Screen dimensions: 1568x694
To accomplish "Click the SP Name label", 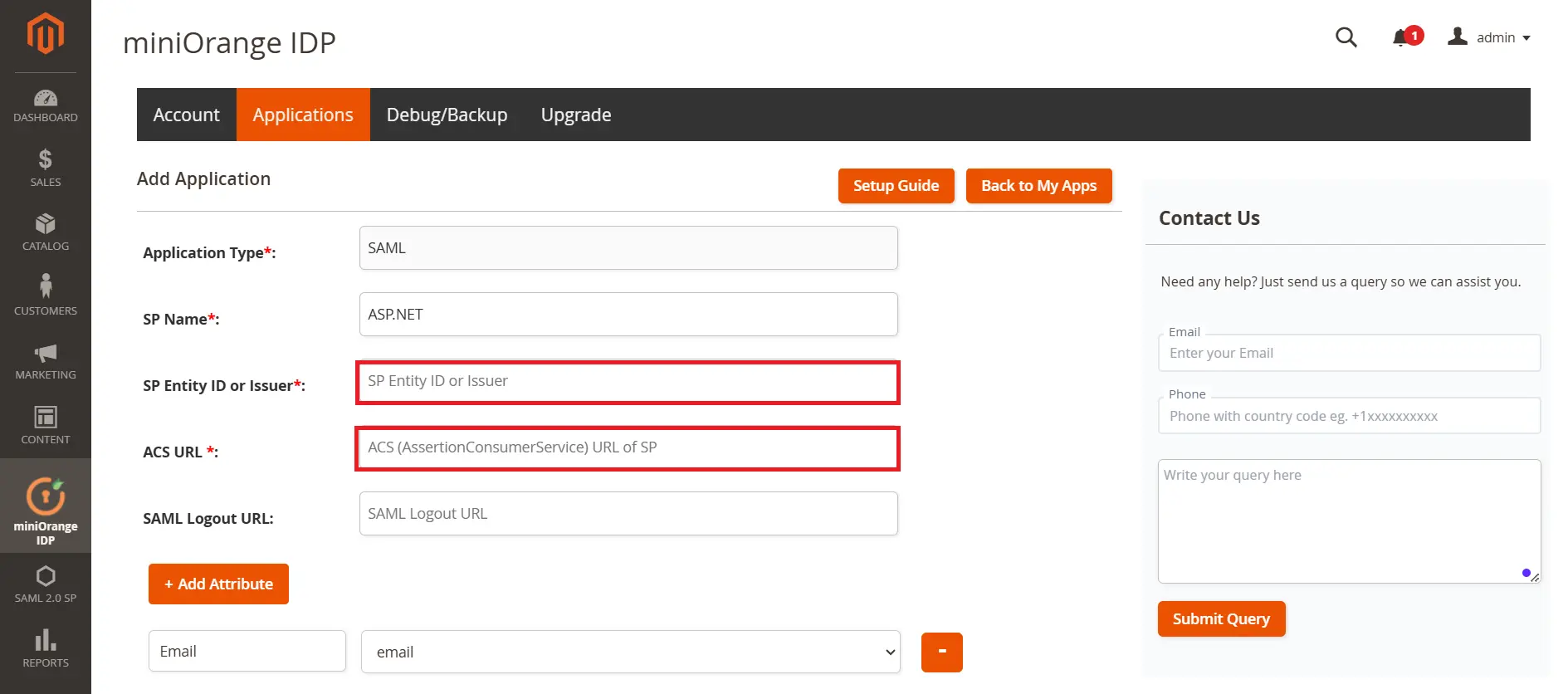I will (181, 319).
